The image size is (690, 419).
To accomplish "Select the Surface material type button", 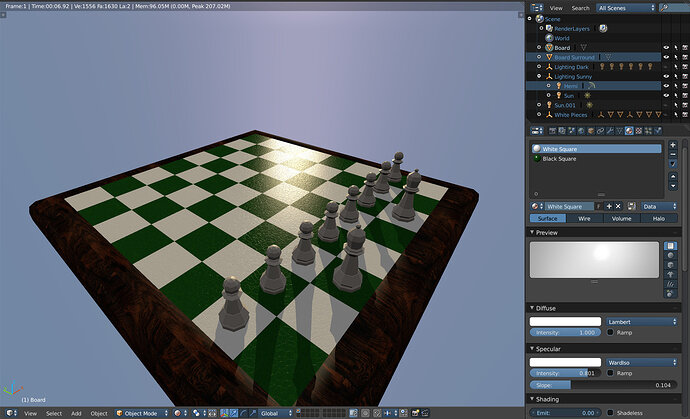I will (x=547, y=218).
